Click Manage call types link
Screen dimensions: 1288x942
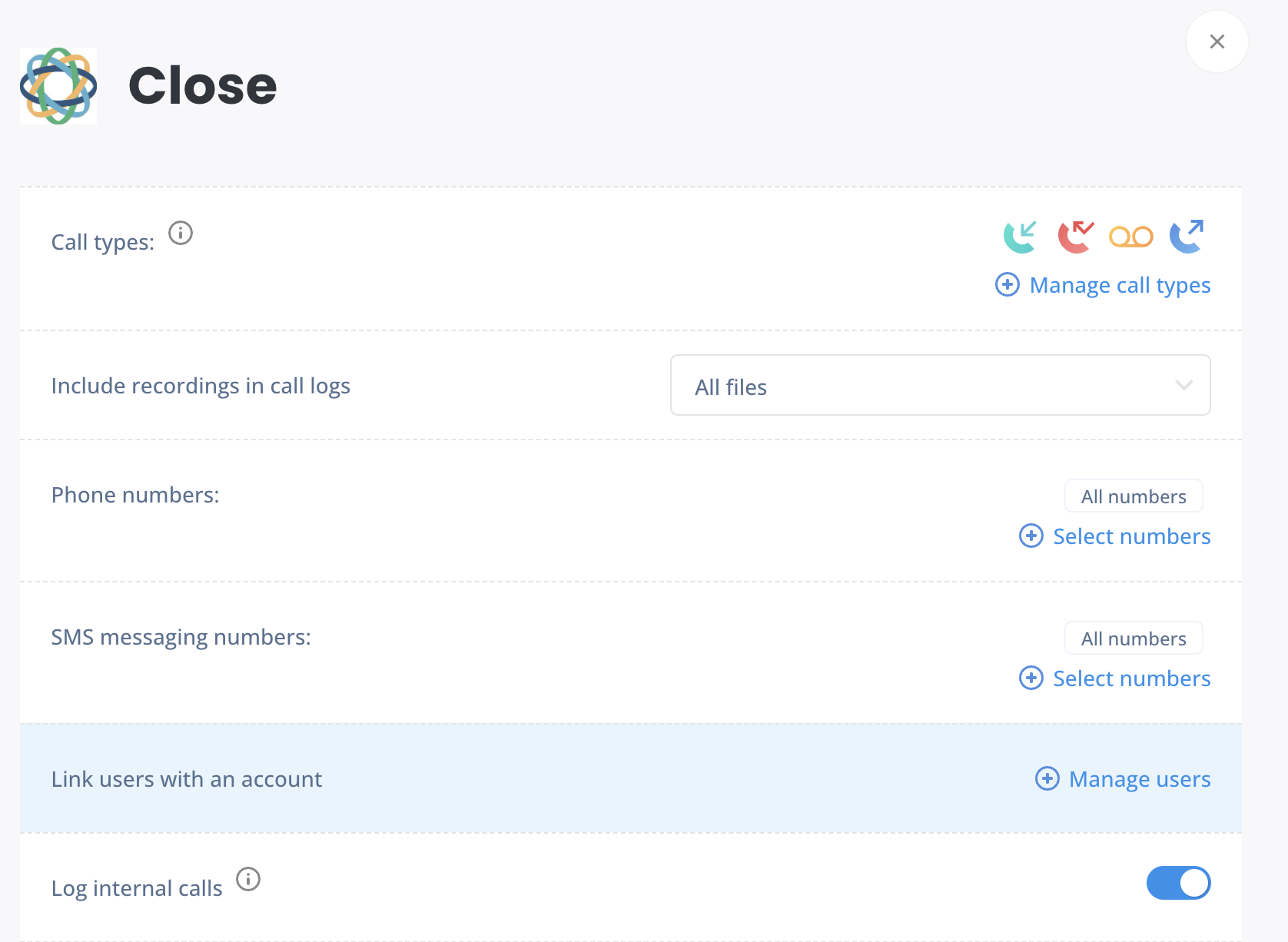[x=1120, y=285]
